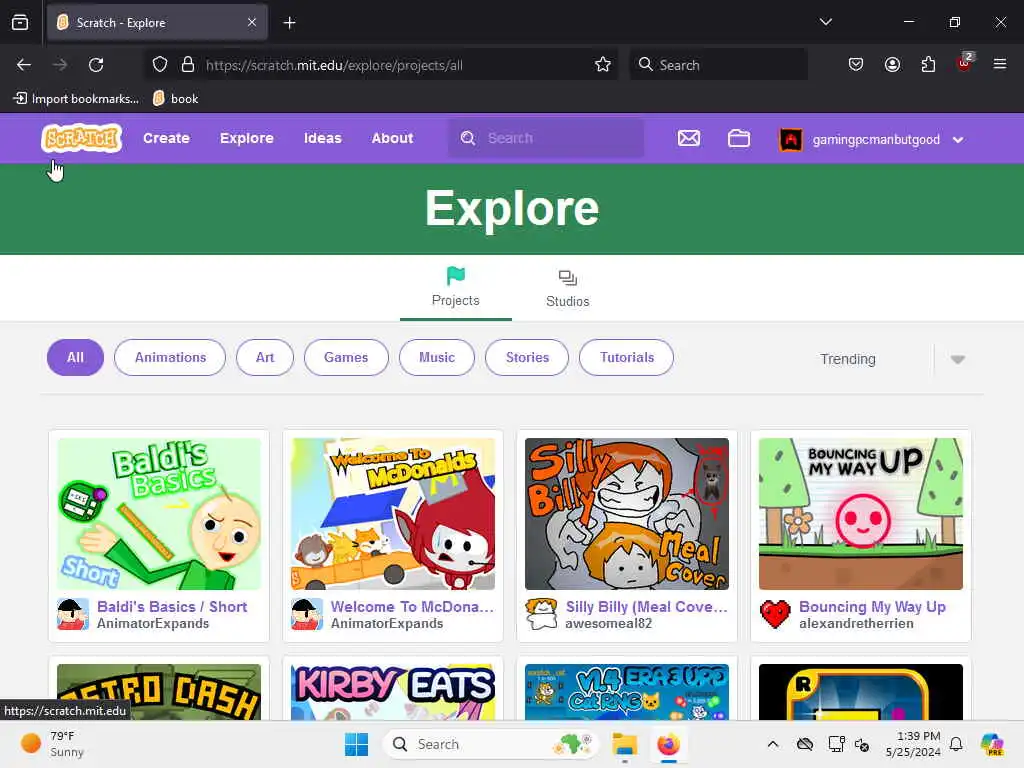Click the Baldi's Basics / Short title link
The height and width of the screenshot is (768, 1024).
[x=172, y=607]
